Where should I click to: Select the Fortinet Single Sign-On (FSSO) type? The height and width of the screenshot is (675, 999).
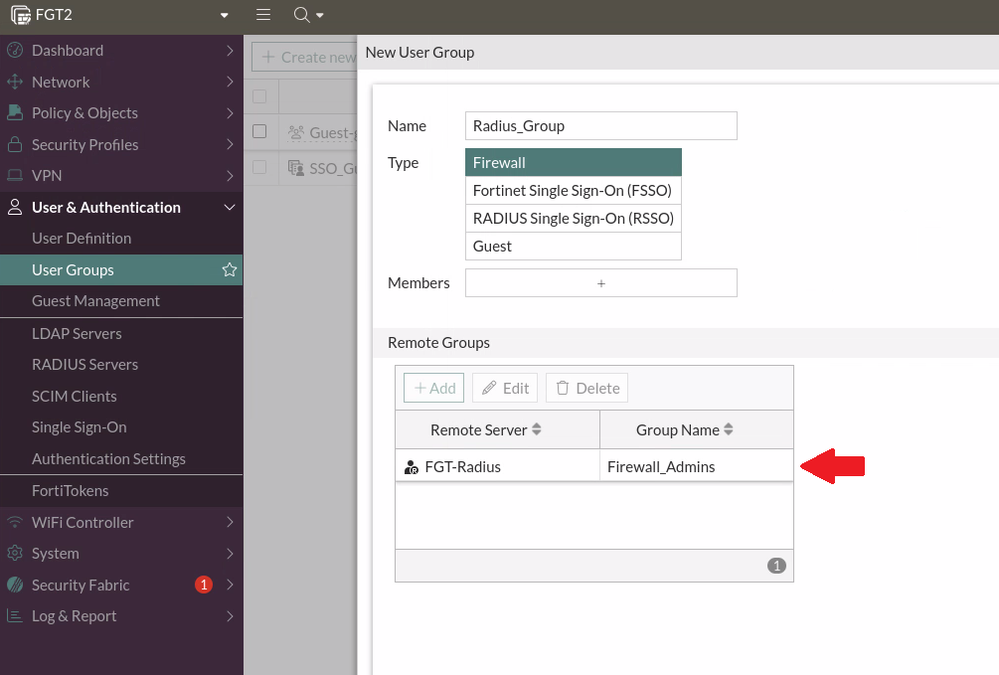click(x=572, y=190)
